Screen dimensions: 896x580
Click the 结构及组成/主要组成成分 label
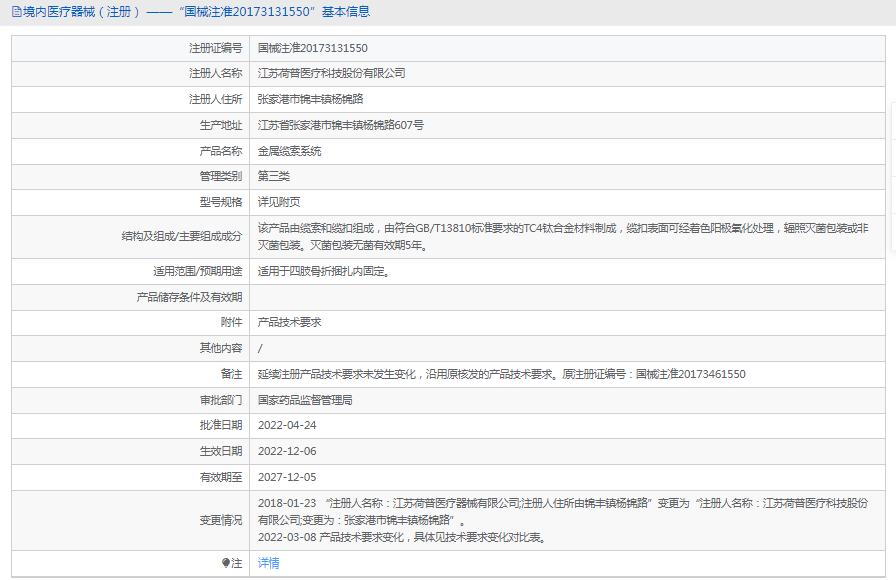(x=182, y=236)
